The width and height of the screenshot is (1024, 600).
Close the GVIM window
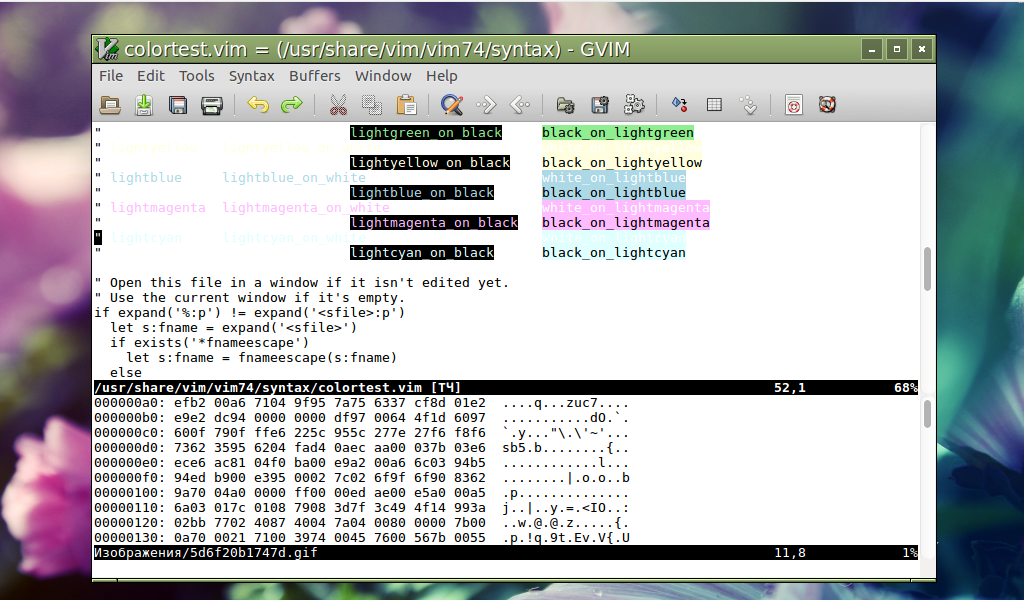click(x=921, y=49)
